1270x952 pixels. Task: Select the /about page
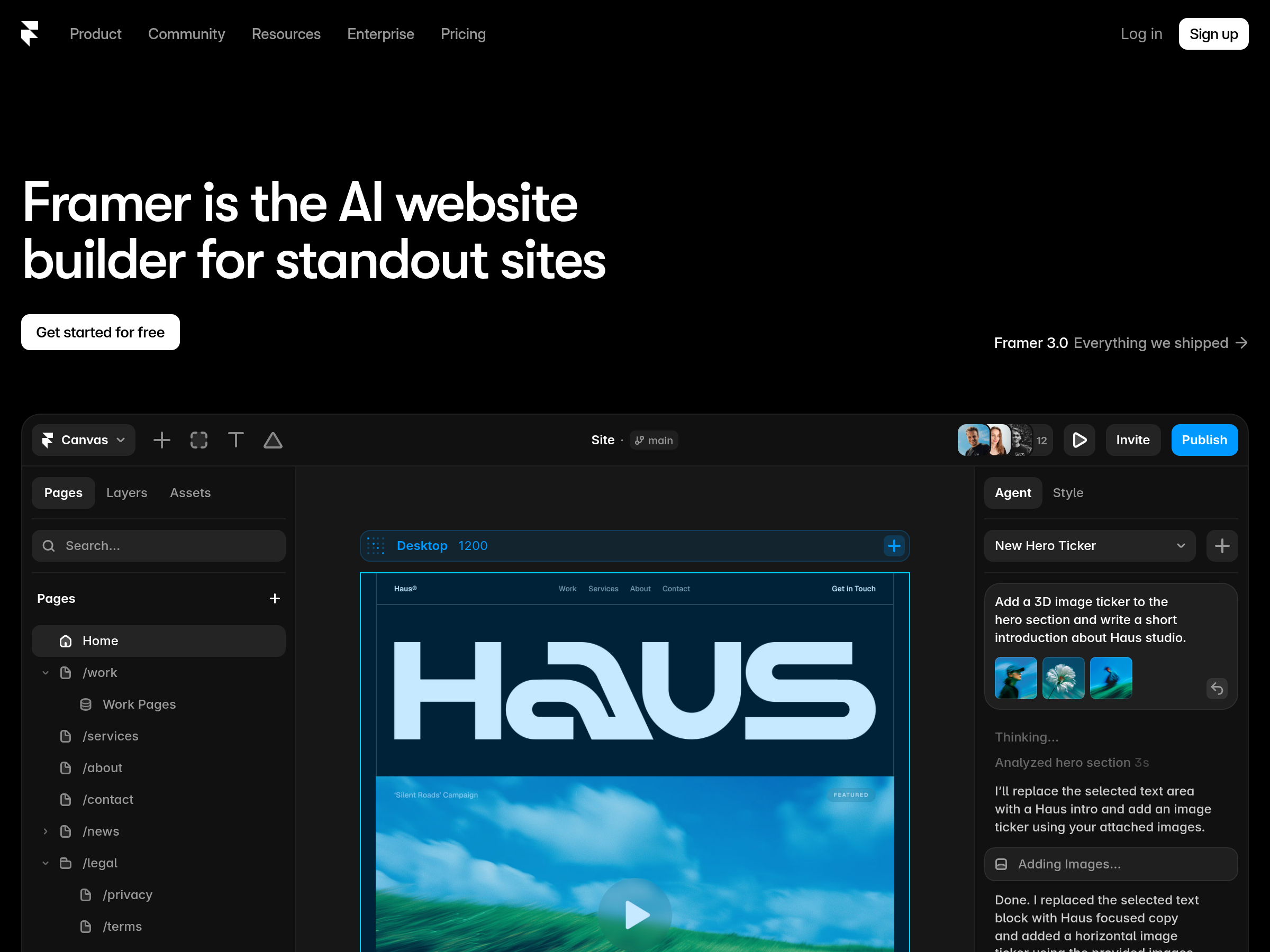pyautogui.click(x=103, y=768)
